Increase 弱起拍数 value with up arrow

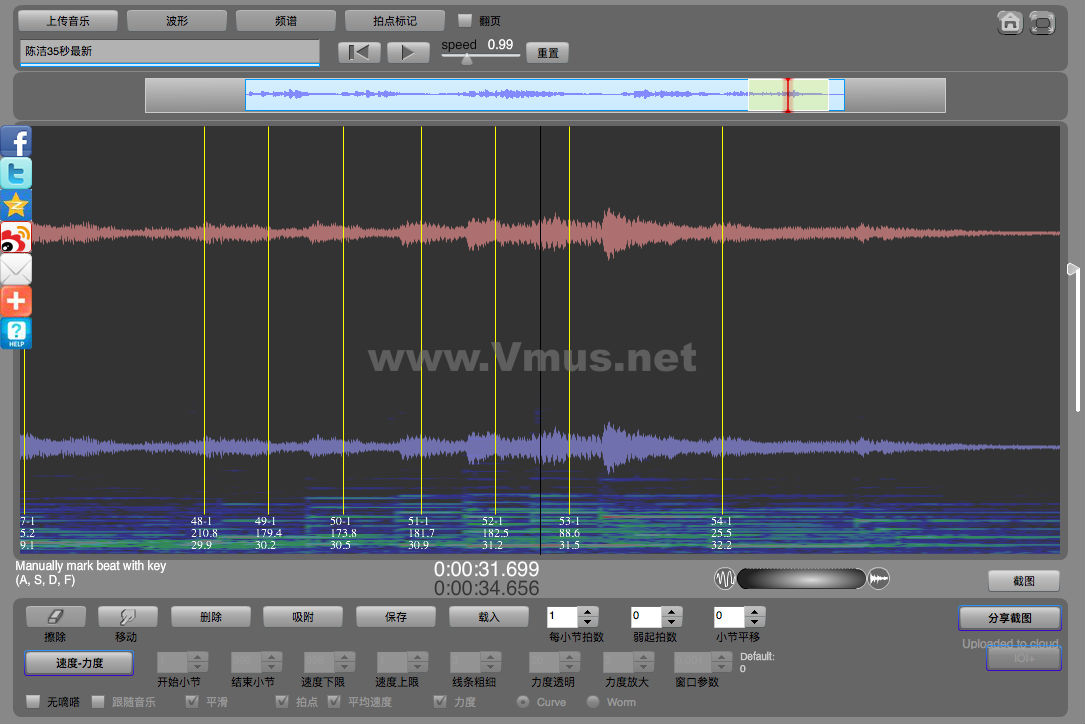(672, 612)
